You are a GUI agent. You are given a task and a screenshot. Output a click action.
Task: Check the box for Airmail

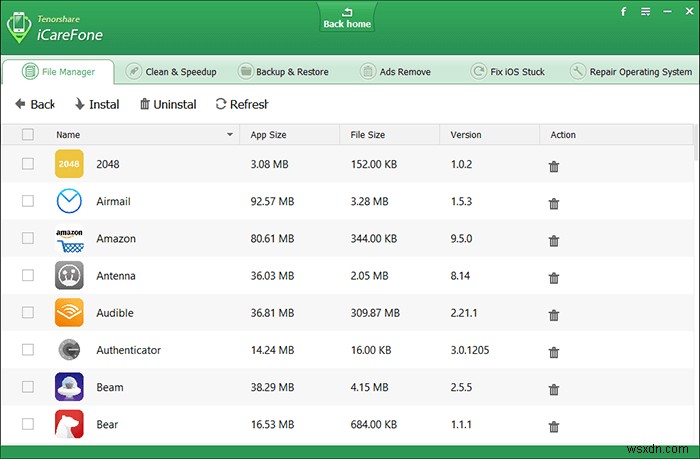click(28, 201)
